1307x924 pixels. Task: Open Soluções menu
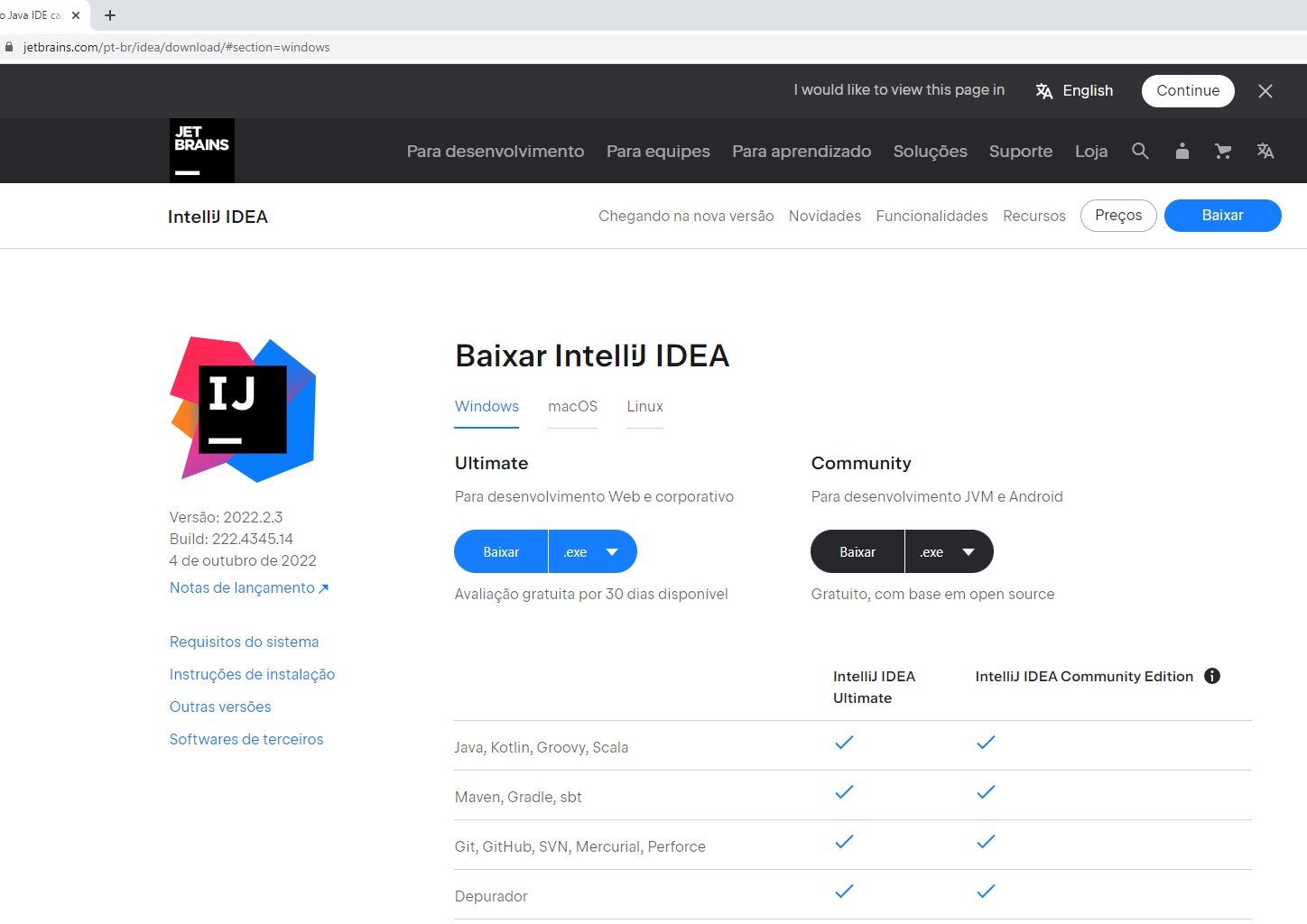[x=930, y=152]
